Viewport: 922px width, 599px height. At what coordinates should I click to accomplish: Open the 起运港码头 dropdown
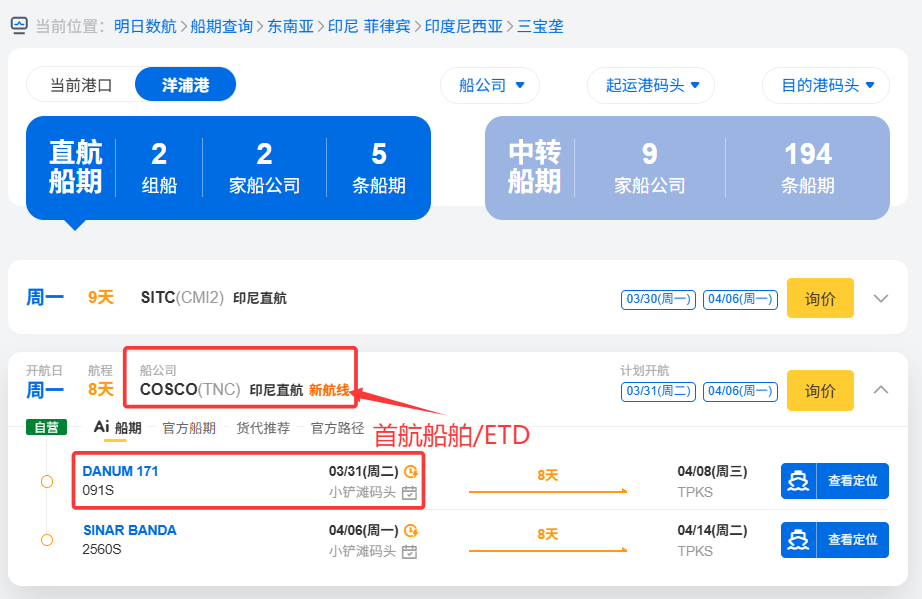tap(651, 85)
